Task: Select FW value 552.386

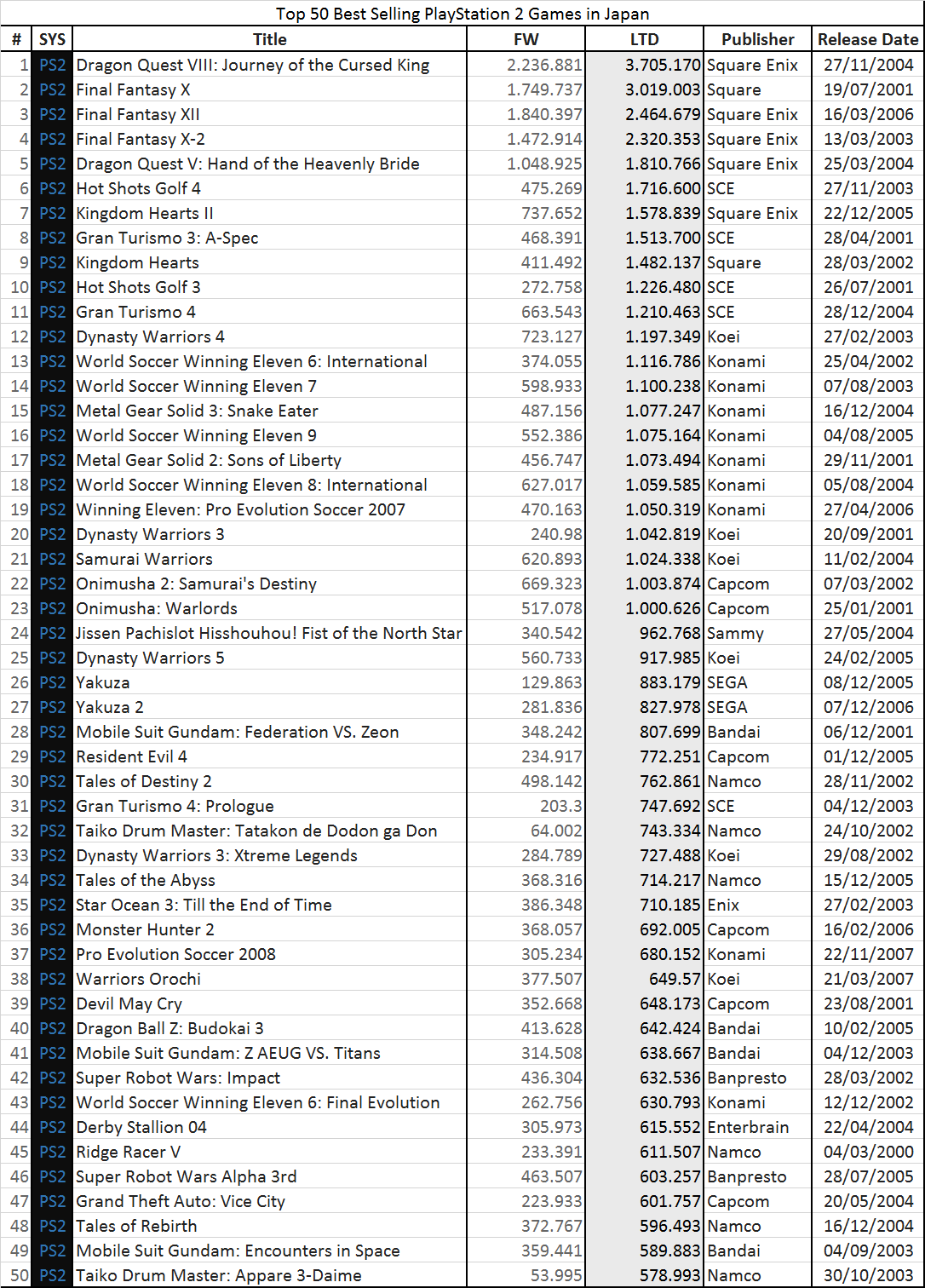Action: pos(552,435)
